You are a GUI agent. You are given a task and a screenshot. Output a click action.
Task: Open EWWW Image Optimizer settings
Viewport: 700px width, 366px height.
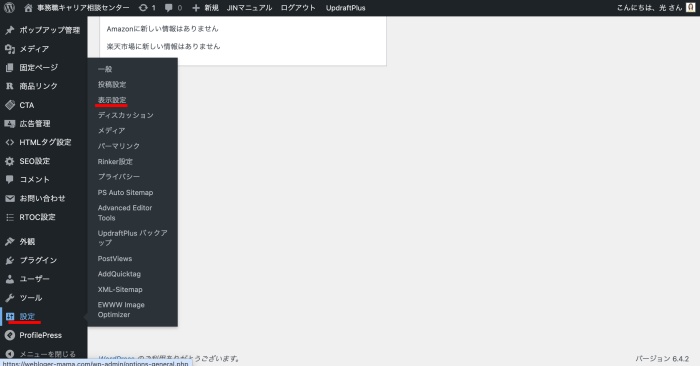[121, 310]
